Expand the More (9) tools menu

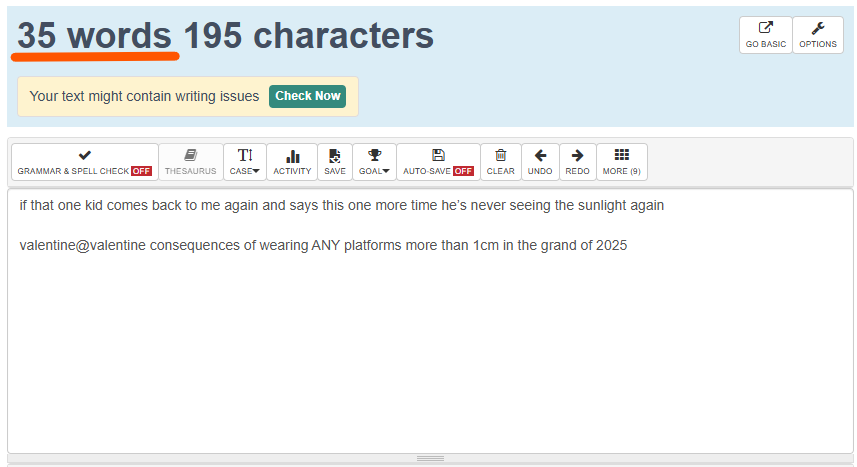click(x=621, y=162)
